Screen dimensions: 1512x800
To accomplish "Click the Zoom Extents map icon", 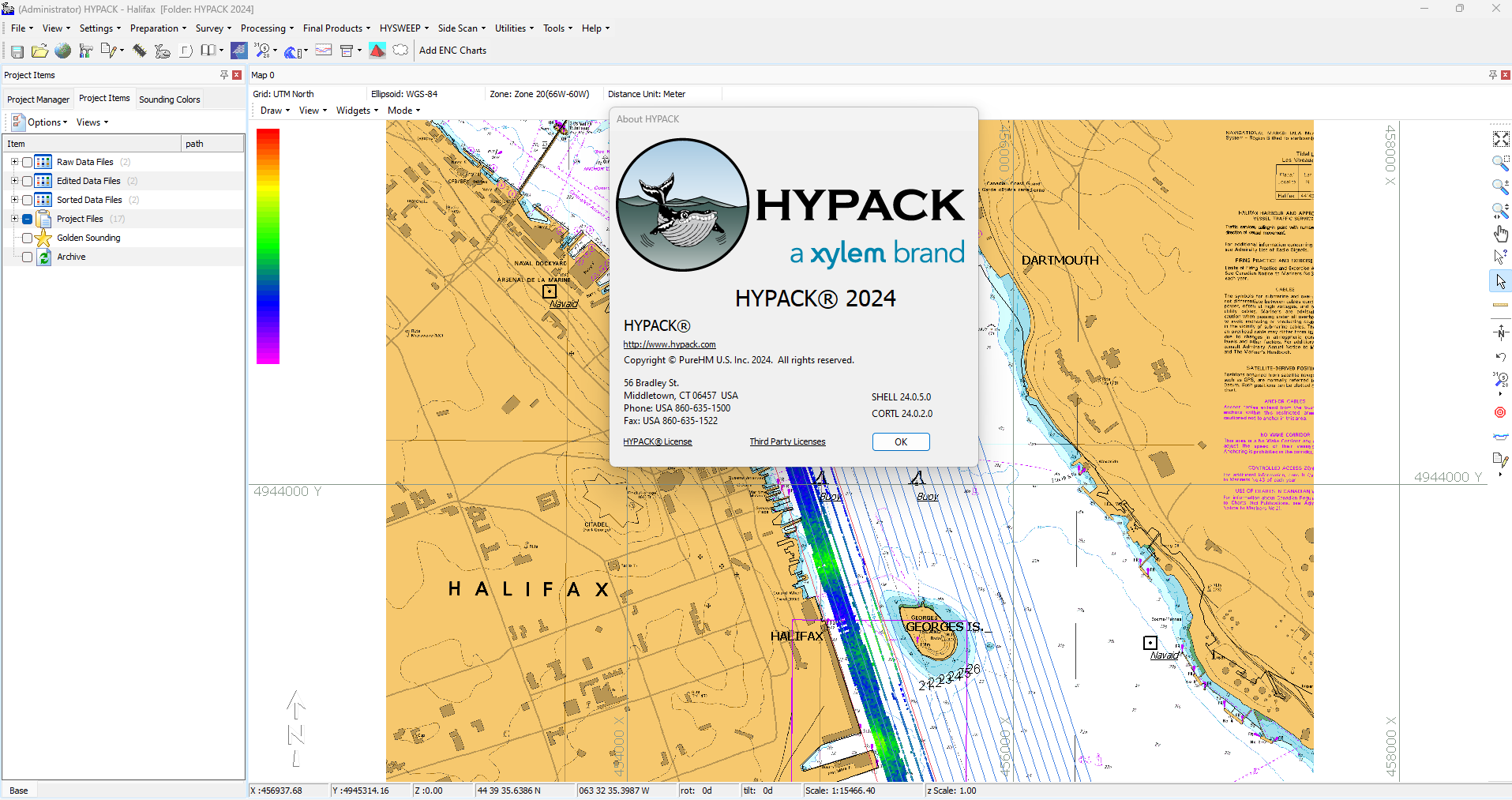I will click(1500, 139).
